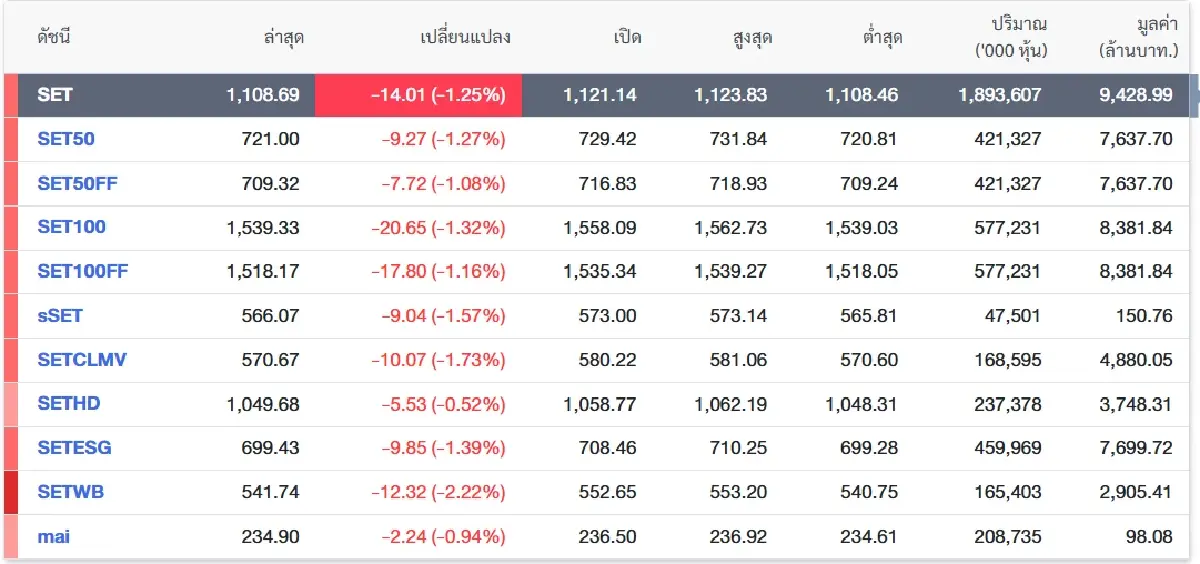This screenshot has height=564, width=1200.
Task: Open the sSET index link
Action: point(60,315)
